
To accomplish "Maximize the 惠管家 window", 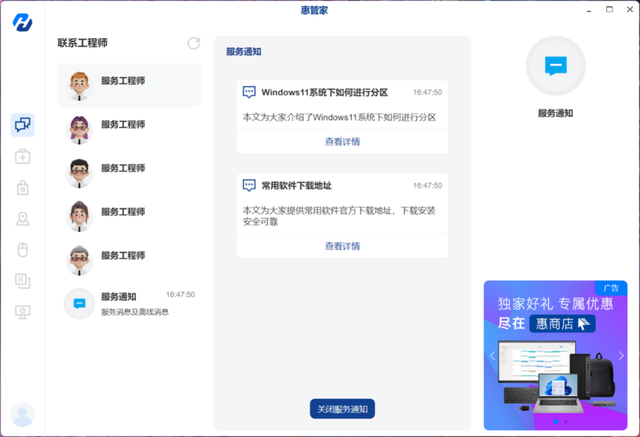I will (609, 9).
